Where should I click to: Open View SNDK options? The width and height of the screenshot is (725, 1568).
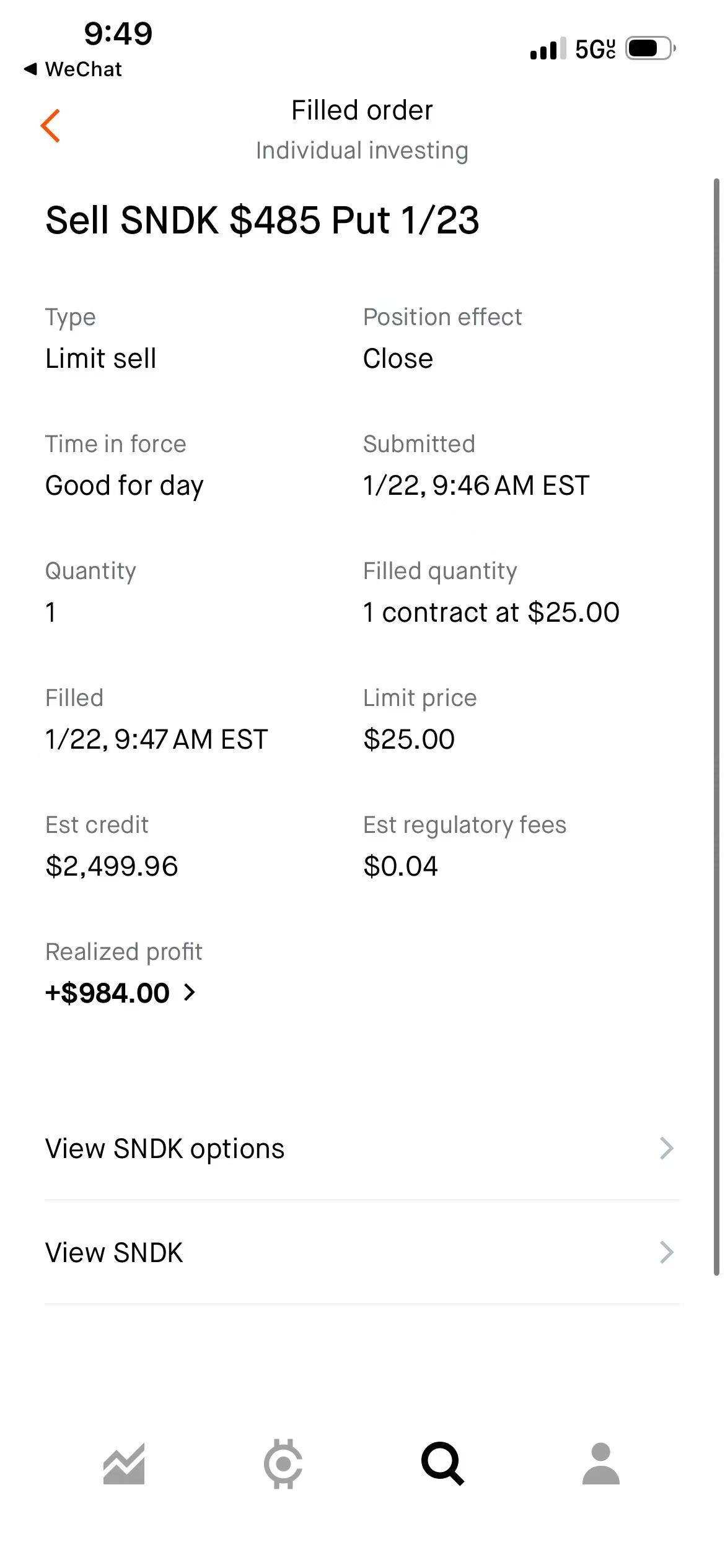pyautogui.click(x=165, y=1149)
